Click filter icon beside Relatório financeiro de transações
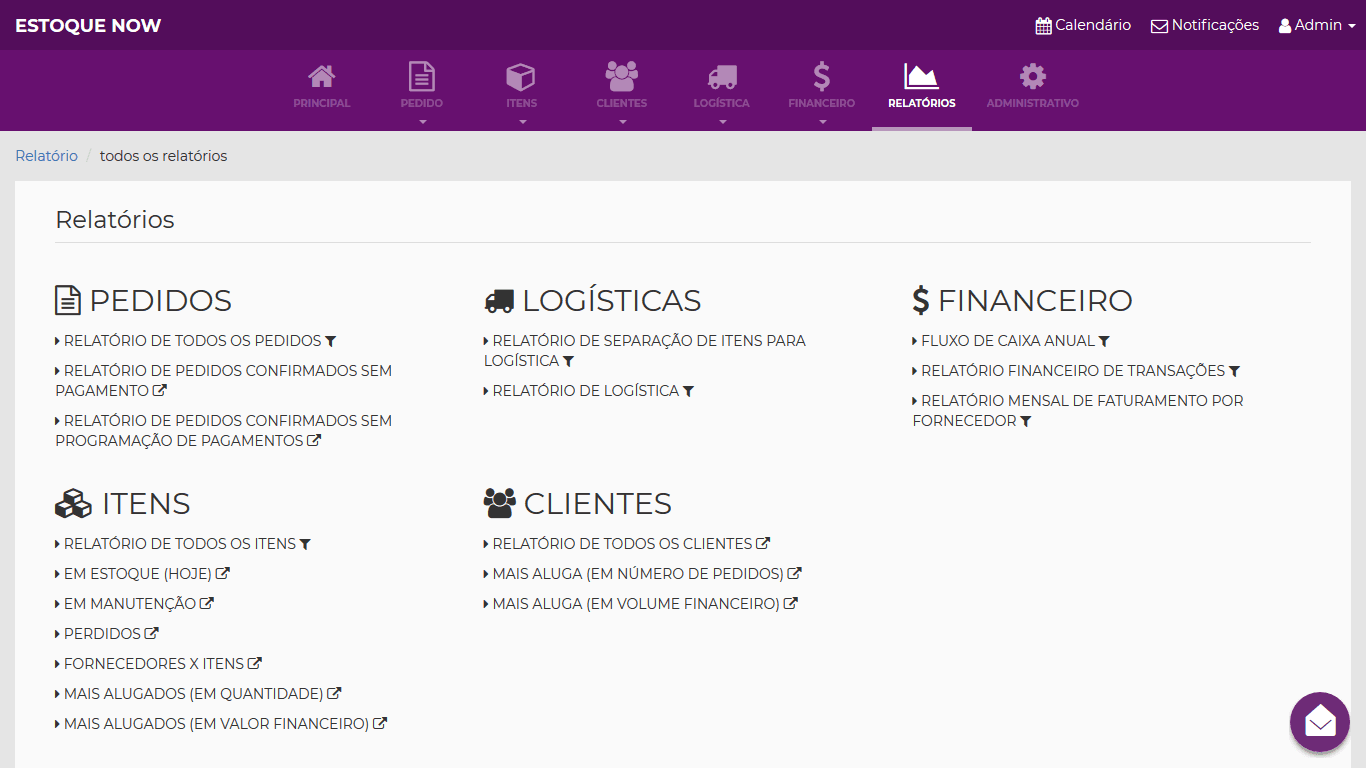This screenshot has width=1366, height=768. point(1234,371)
